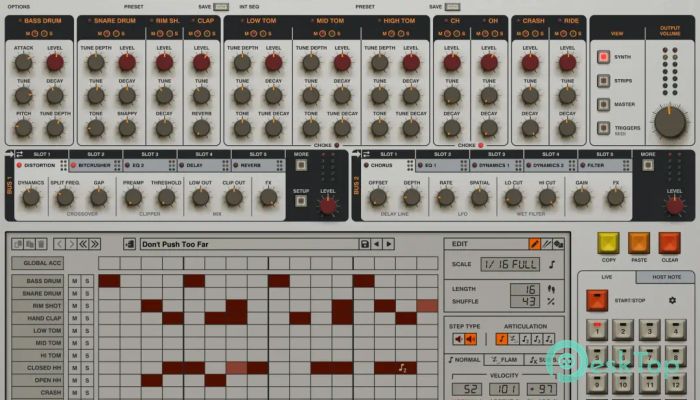Open the Start/Stop settings gear
The height and width of the screenshot is (400, 700).
click(x=672, y=300)
